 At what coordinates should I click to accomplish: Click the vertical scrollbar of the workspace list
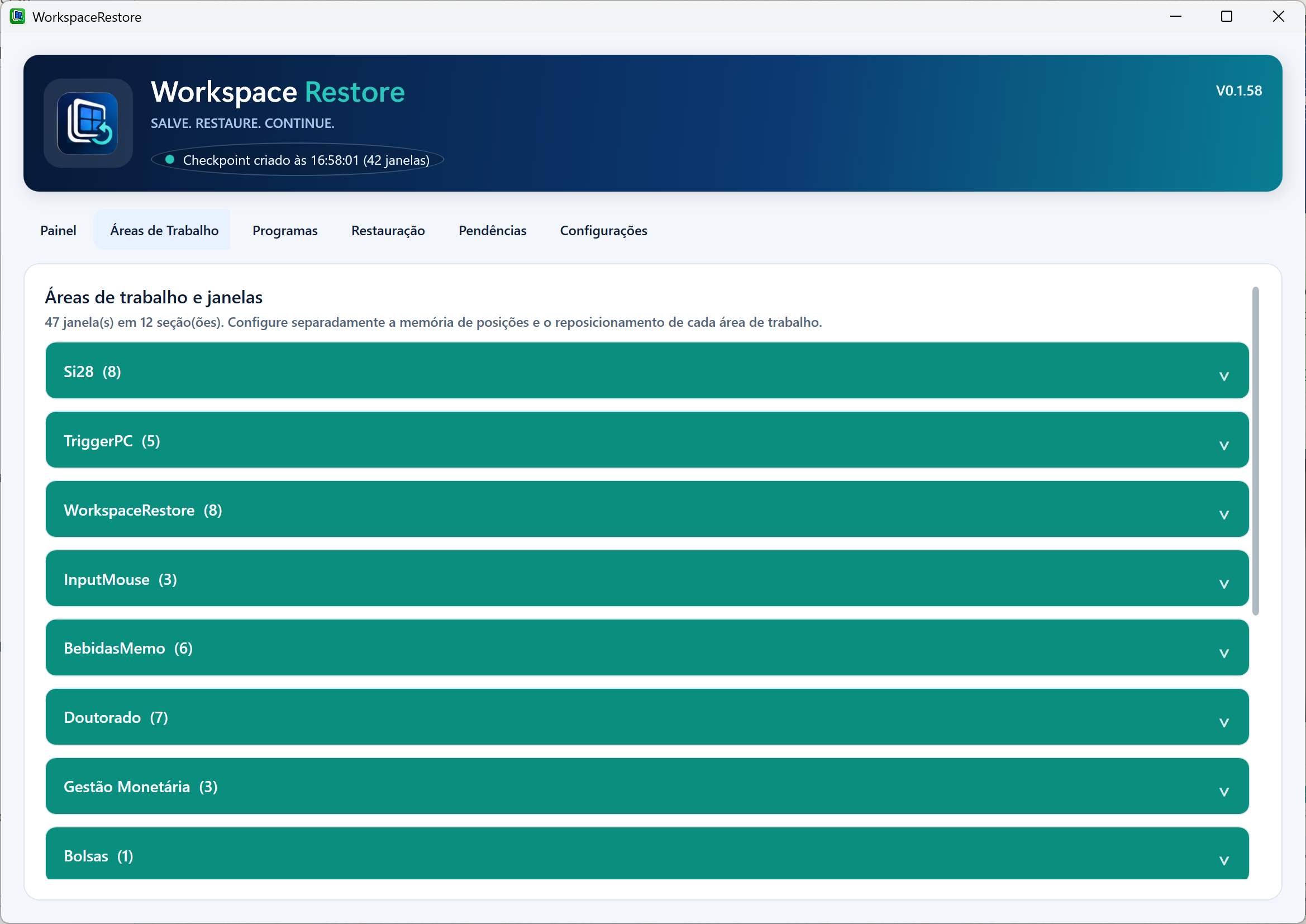tap(1255, 451)
